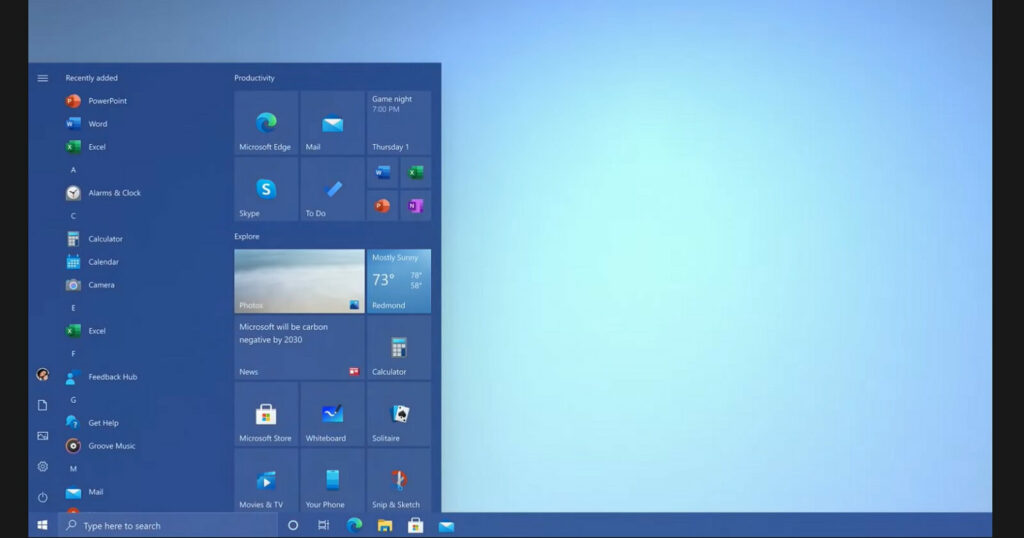Open the Photos tile thumbnail

coord(299,281)
